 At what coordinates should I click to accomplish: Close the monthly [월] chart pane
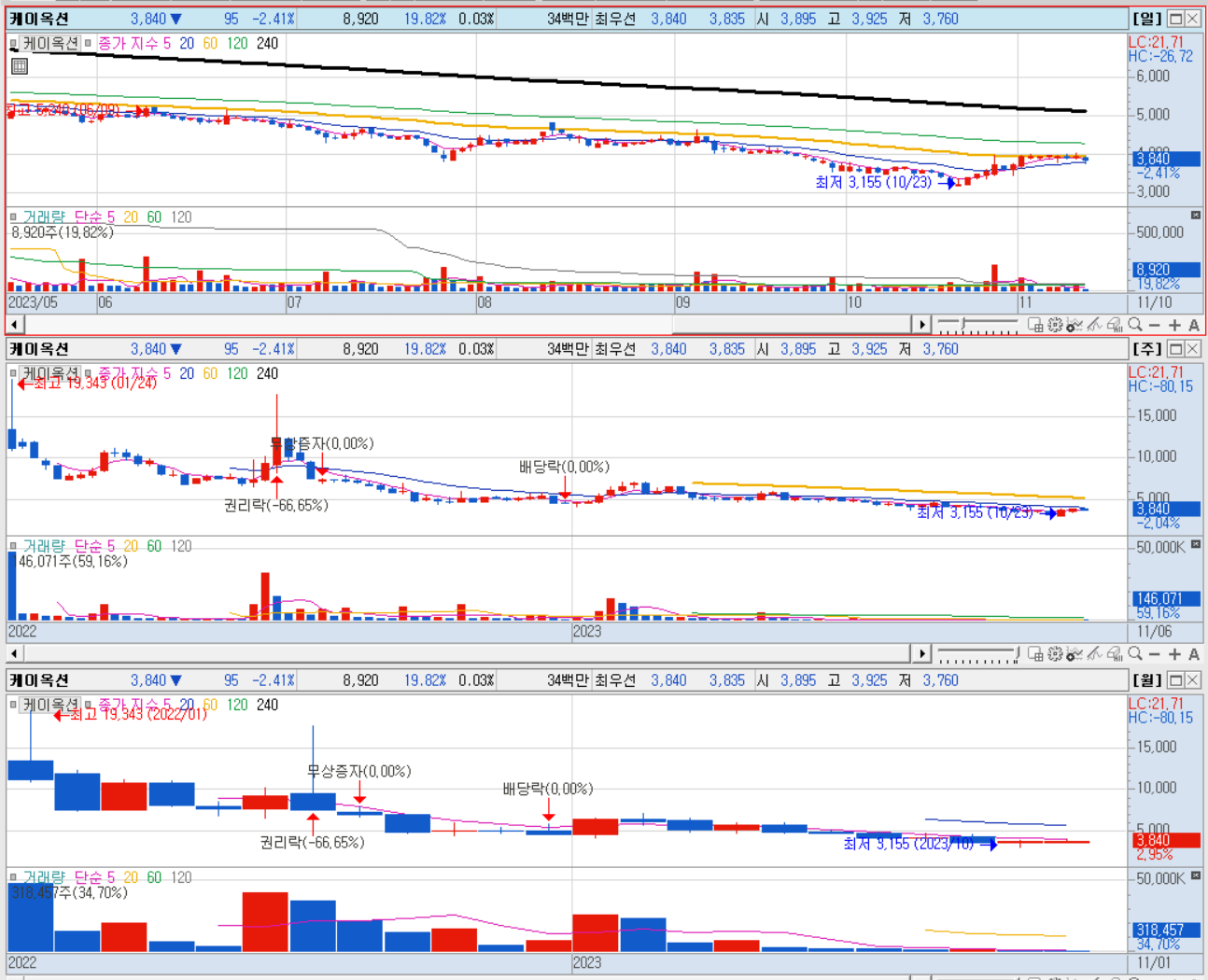[1193, 680]
